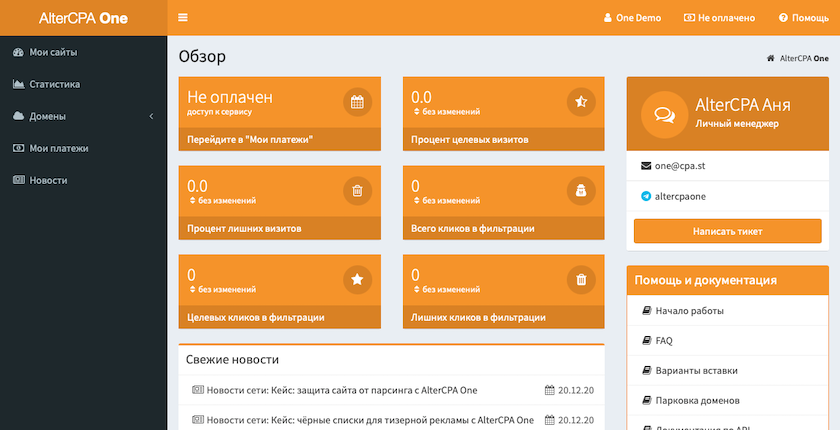
Task: Open Всего кликов в фильтрации card footer
Action: click(x=504, y=229)
